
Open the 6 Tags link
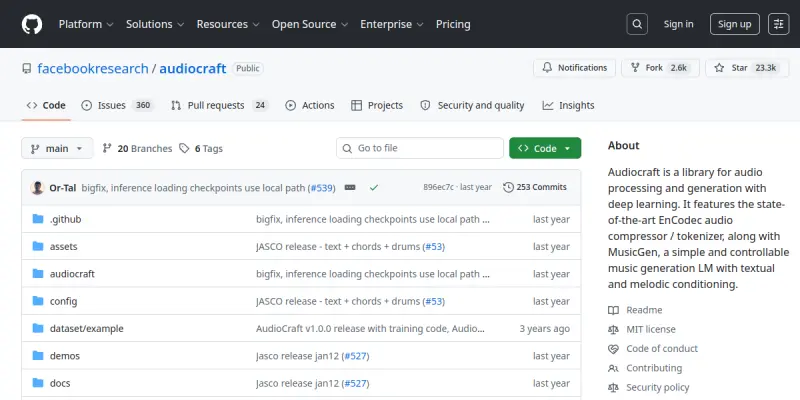[201, 148]
